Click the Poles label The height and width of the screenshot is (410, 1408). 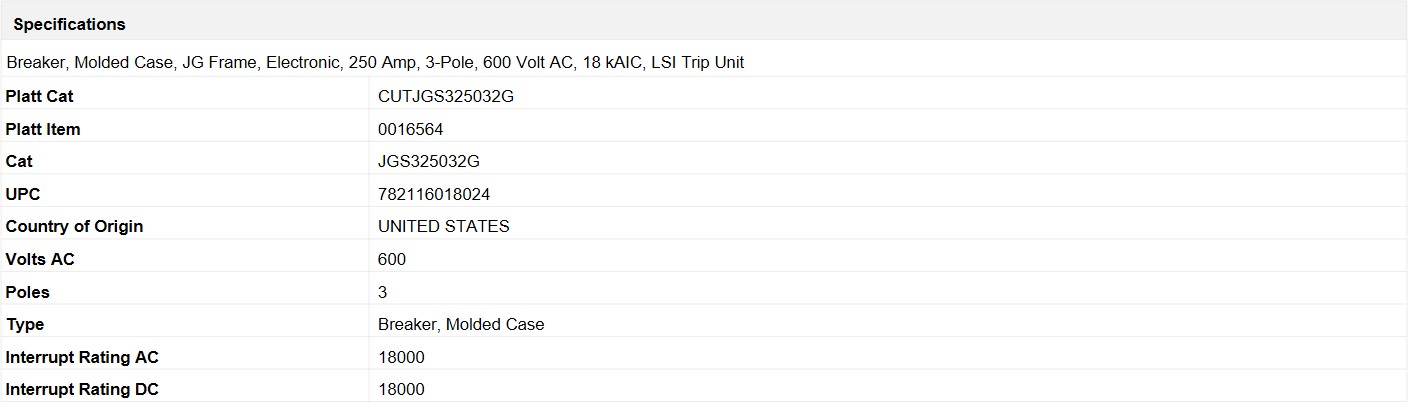click(x=28, y=292)
